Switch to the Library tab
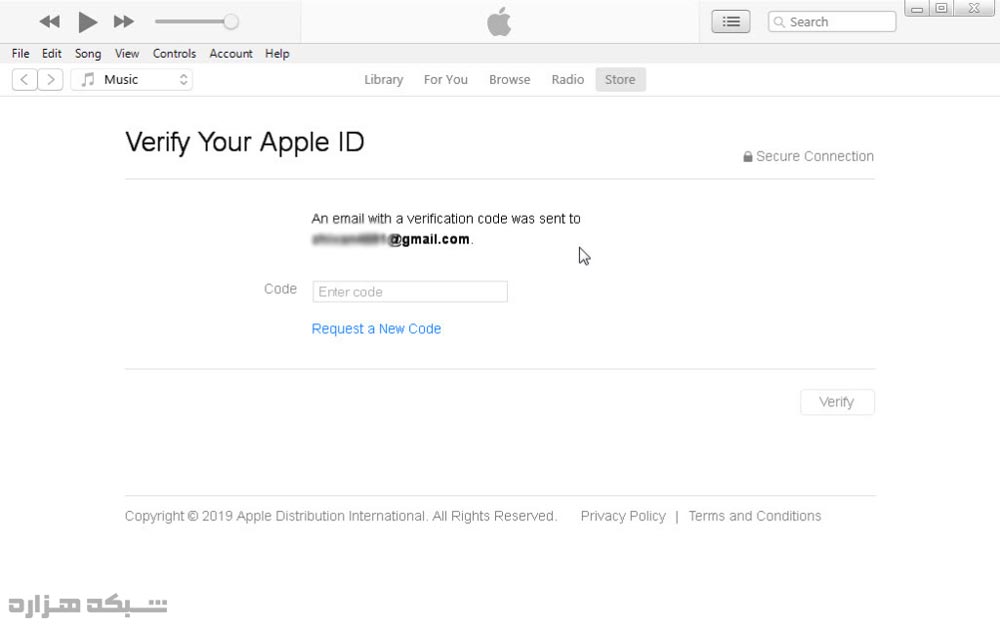 point(383,80)
